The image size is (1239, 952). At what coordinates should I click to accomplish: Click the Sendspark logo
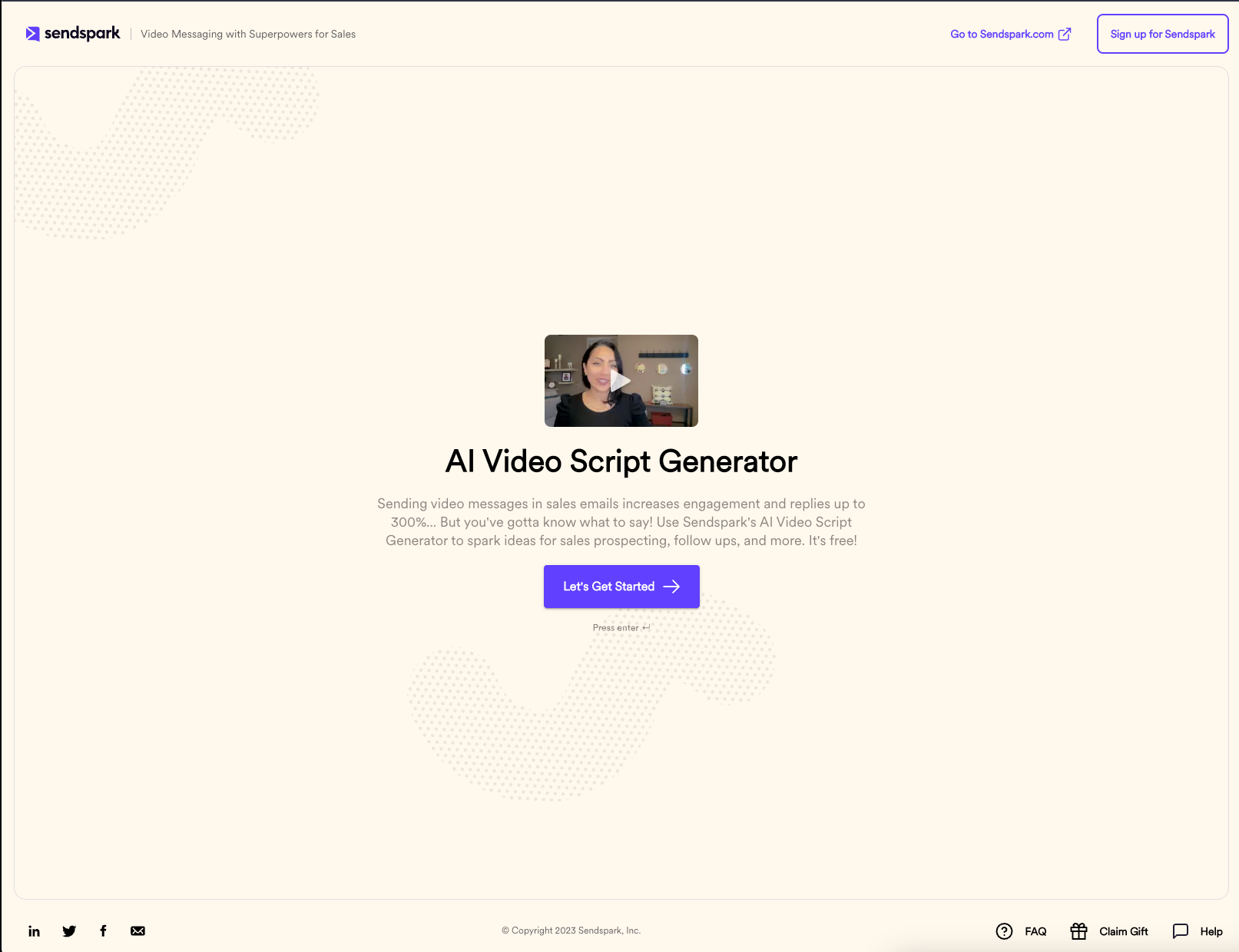(x=73, y=34)
